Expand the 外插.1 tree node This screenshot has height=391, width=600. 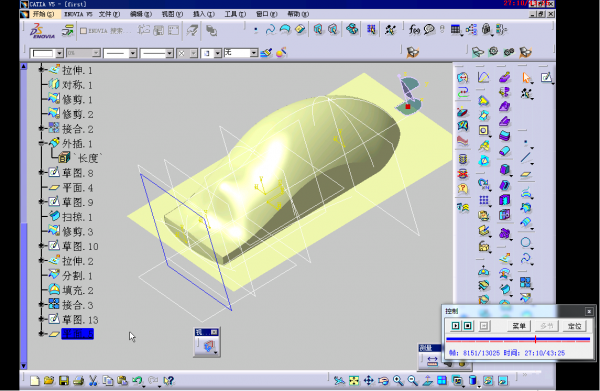[41, 143]
